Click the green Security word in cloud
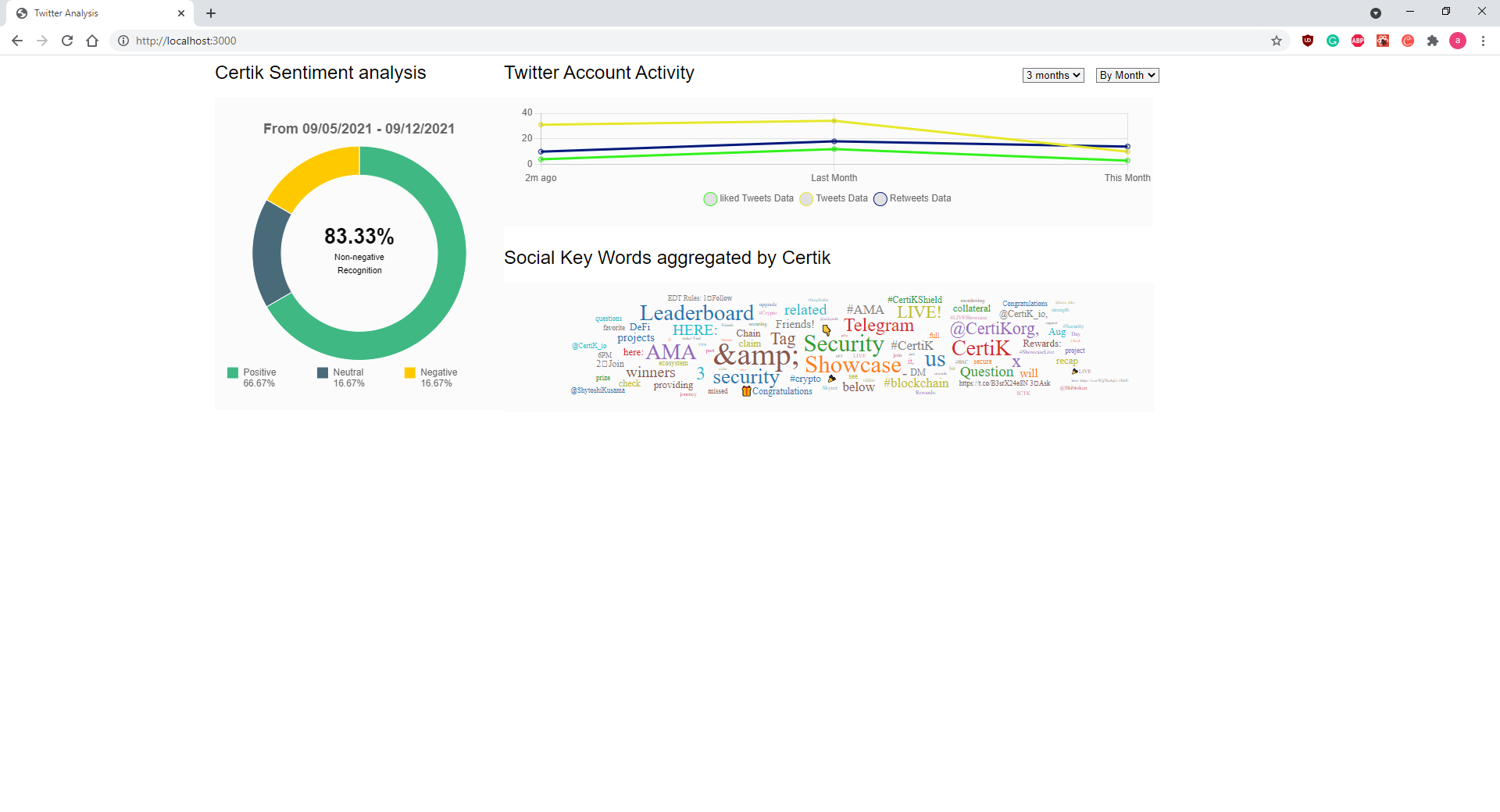Screen dimensions: 1500x812 (844, 344)
